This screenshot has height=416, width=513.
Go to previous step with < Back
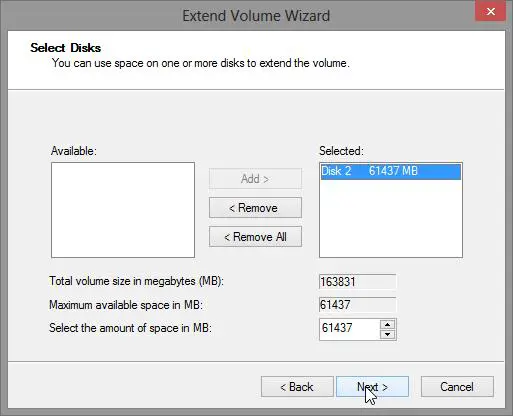click(x=297, y=387)
